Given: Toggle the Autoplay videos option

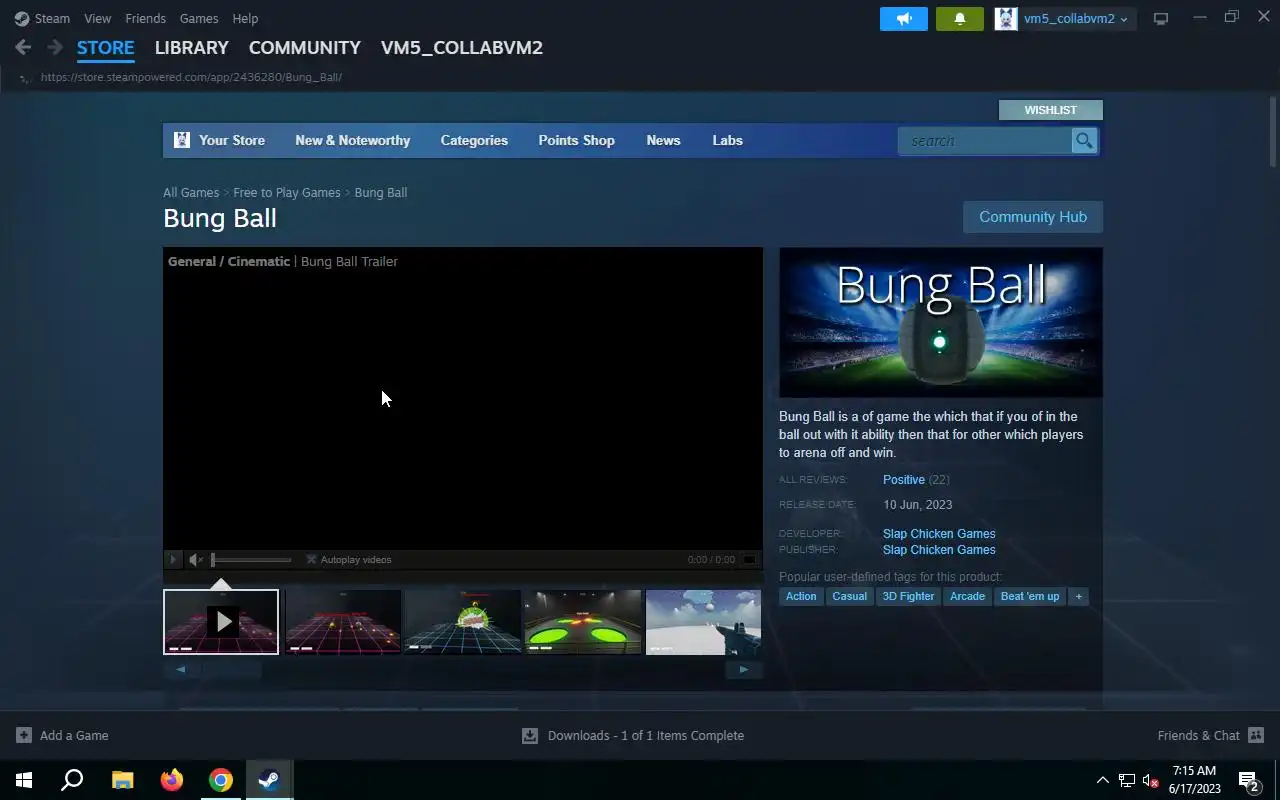Looking at the screenshot, I should click(348, 560).
